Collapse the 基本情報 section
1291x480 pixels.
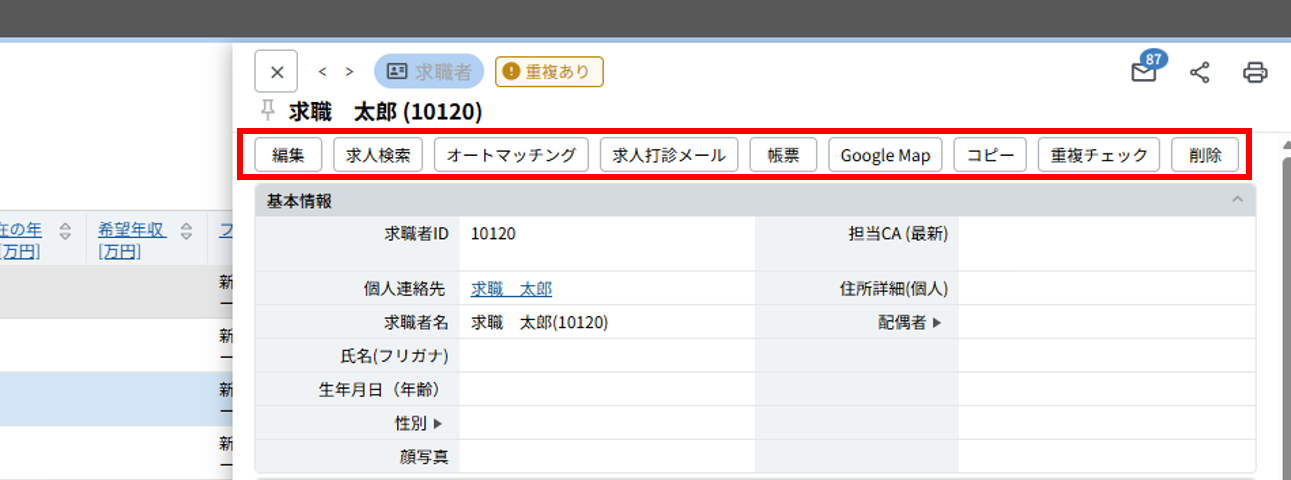click(x=1237, y=200)
